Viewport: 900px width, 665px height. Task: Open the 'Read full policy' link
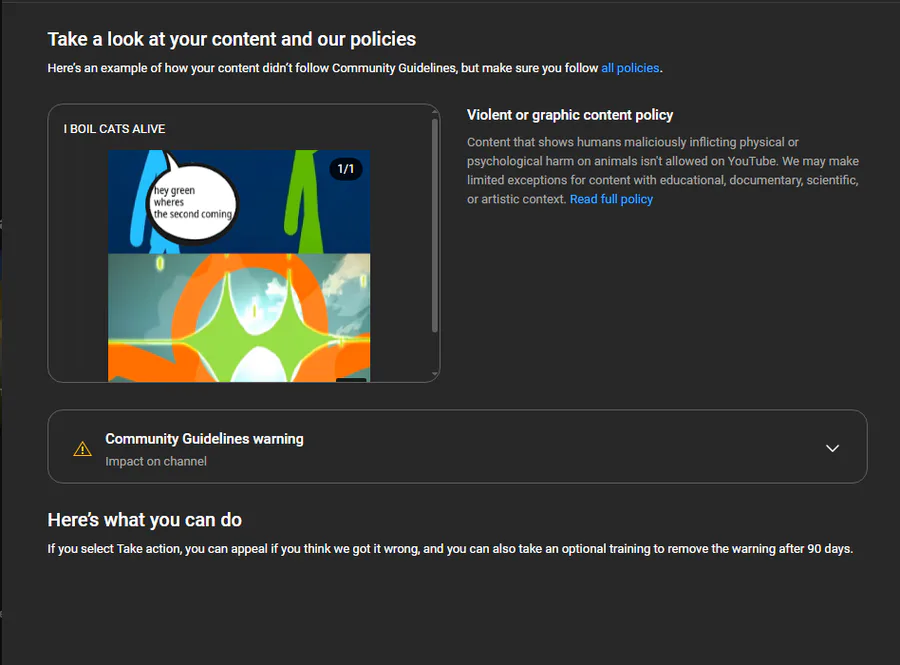point(611,199)
